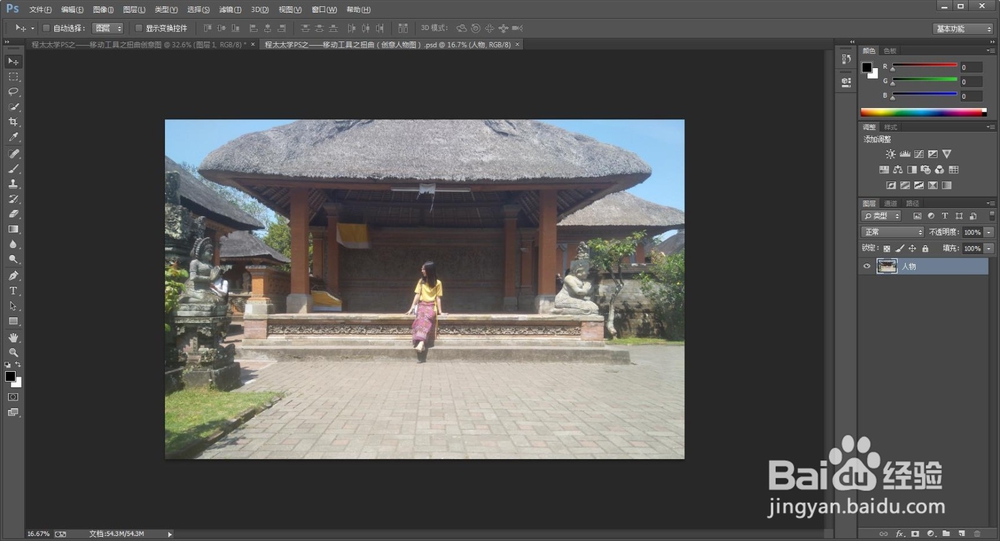
Task: Open the 填充 fill dropdown arrow
Action: (x=989, y=249)
